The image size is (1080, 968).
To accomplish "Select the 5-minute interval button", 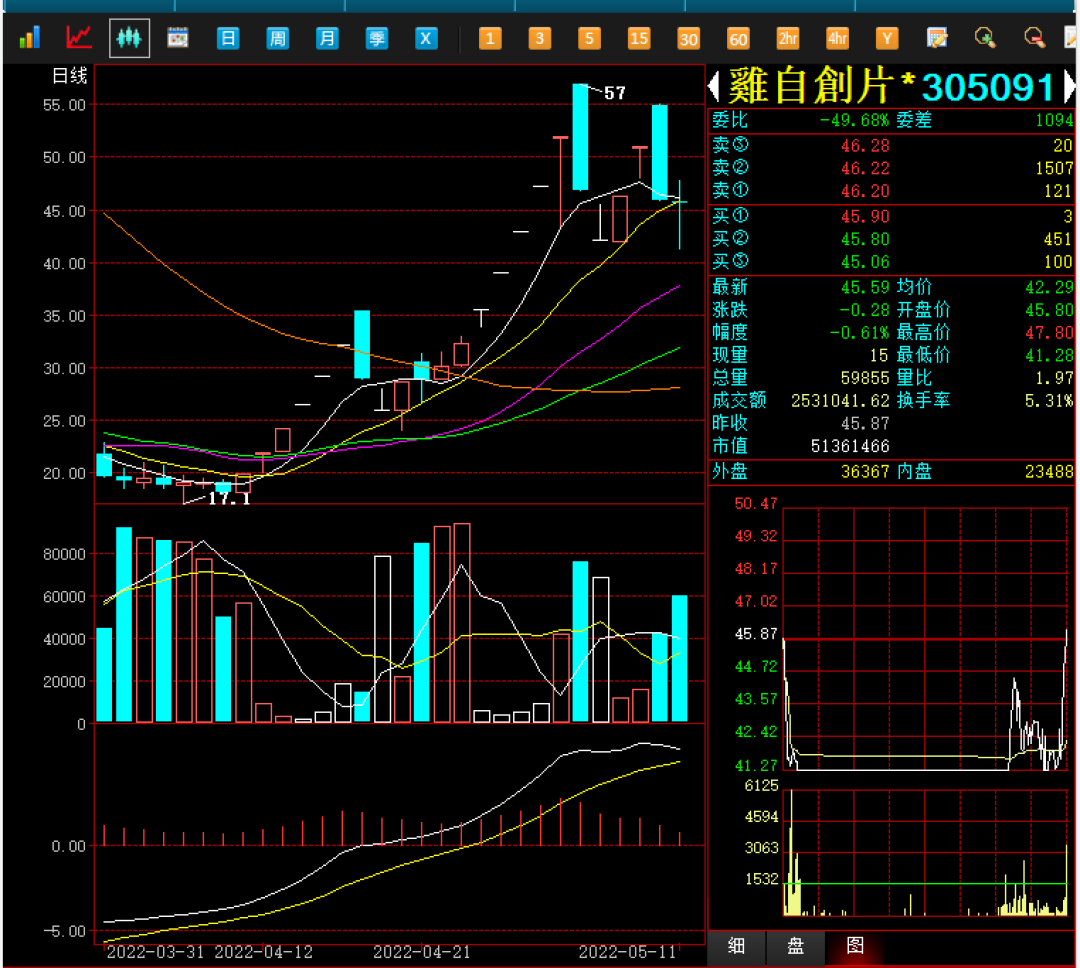I will 589,38.
